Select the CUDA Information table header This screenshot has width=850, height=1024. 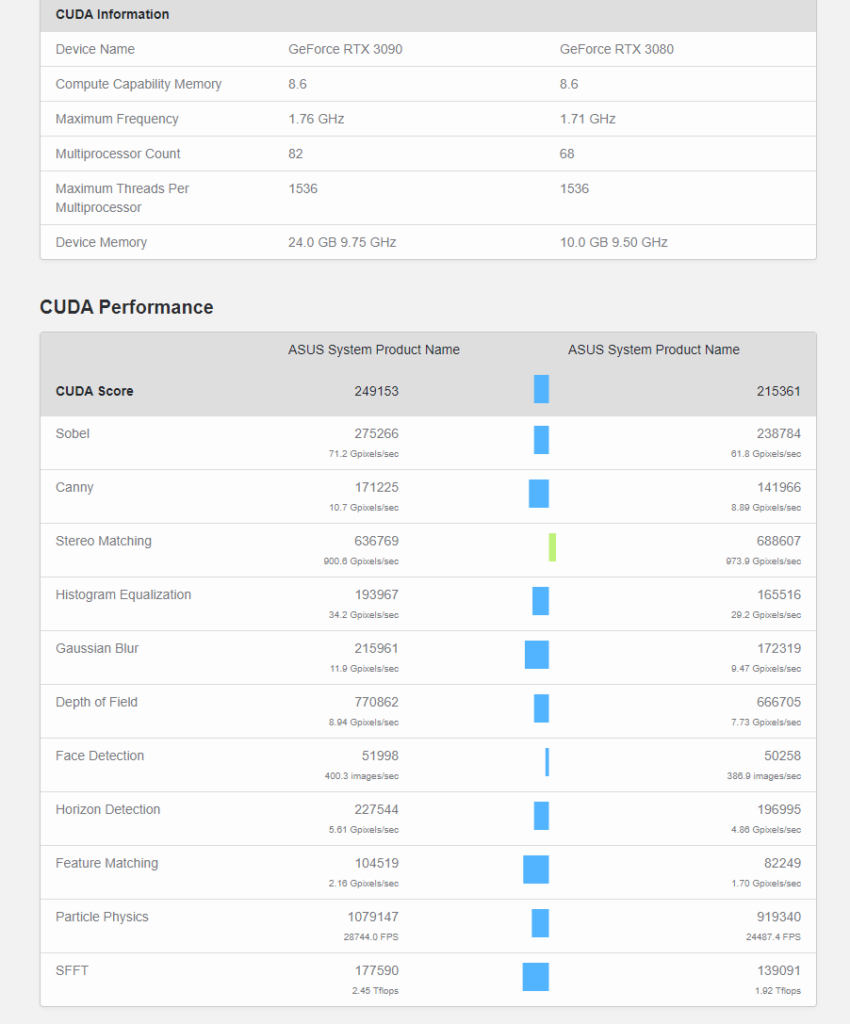pyautogui.click(x=112, y=15)
